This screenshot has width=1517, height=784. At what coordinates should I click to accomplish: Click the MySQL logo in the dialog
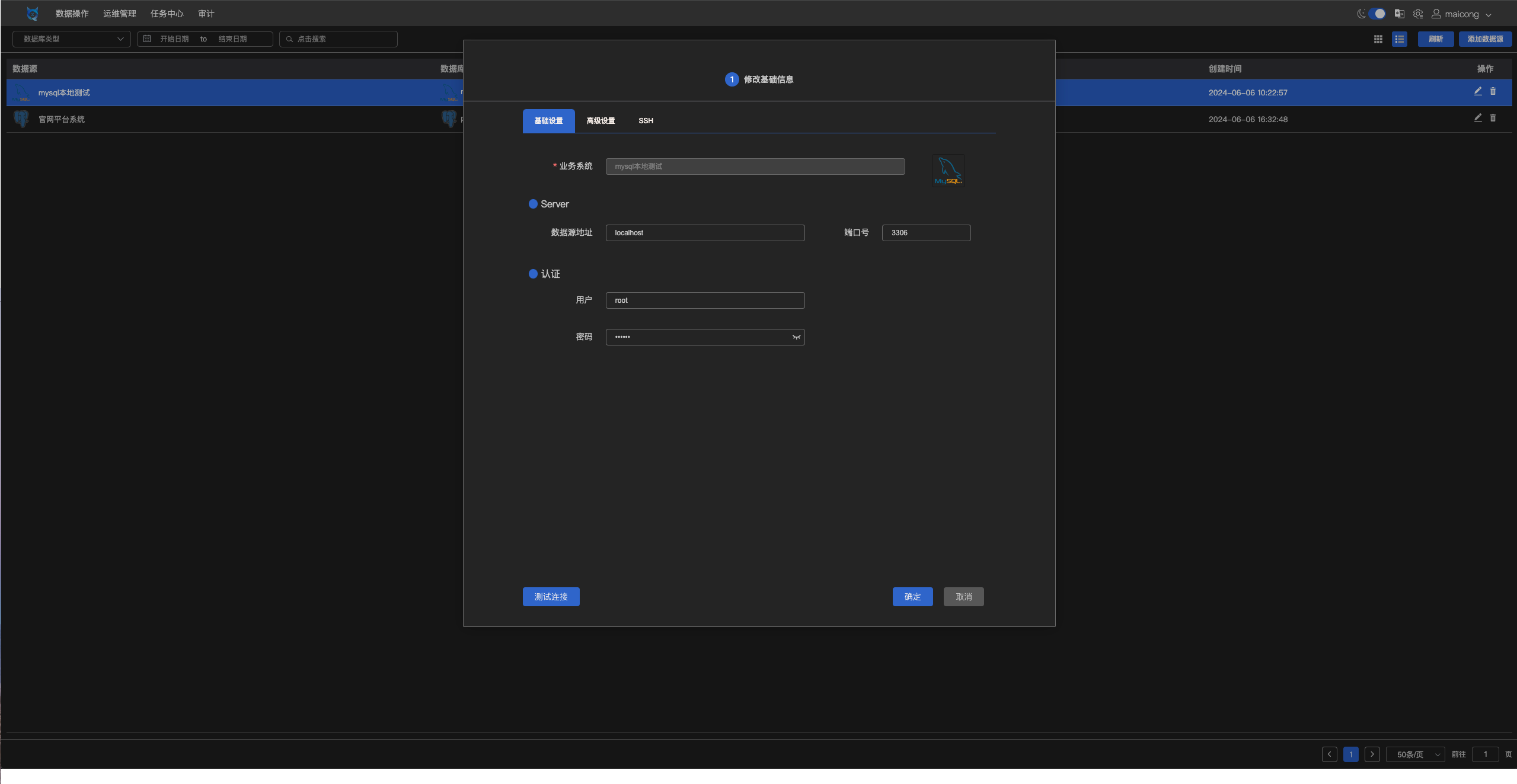coord(948,171)
